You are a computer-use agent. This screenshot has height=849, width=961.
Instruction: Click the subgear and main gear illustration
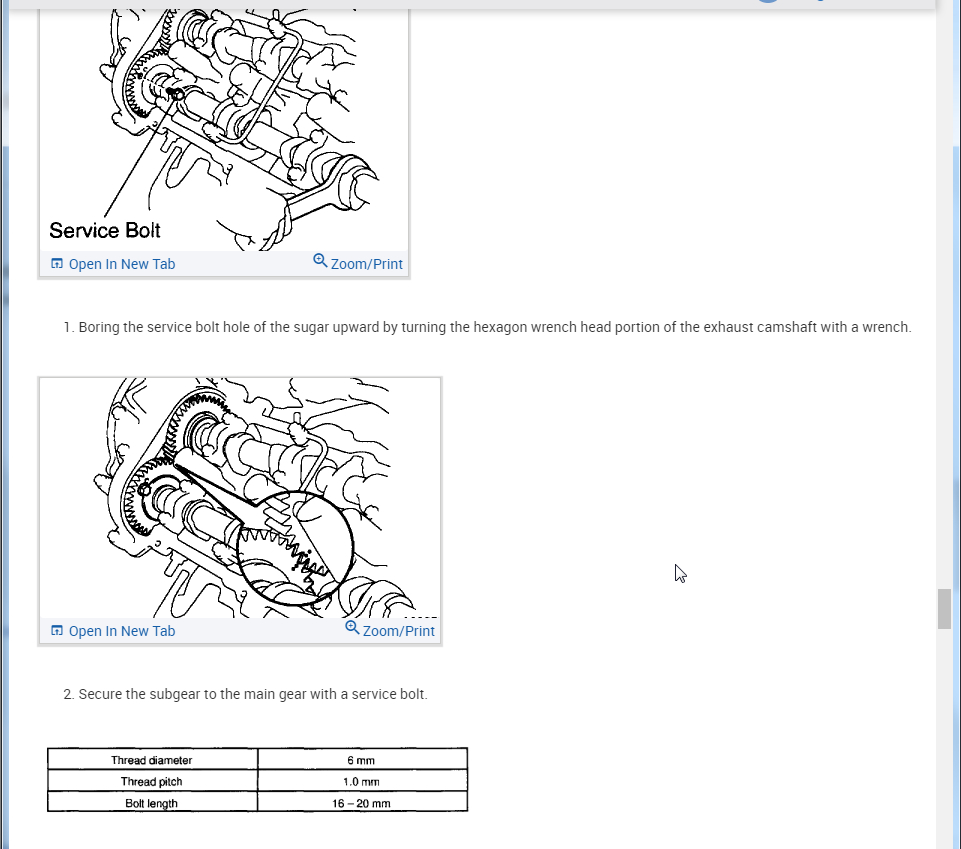[240, 498]
